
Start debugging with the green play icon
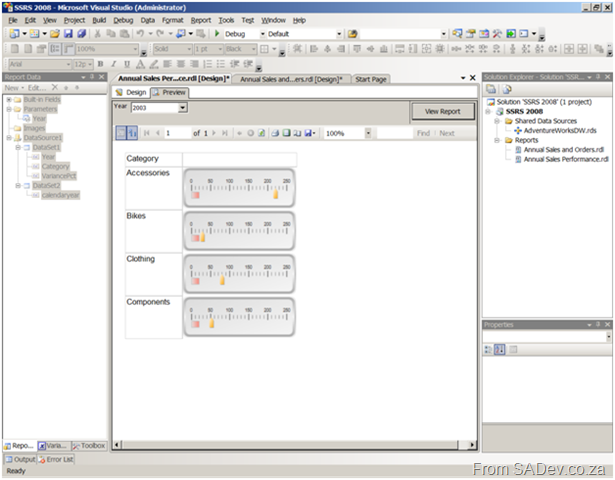coord(217,34)
